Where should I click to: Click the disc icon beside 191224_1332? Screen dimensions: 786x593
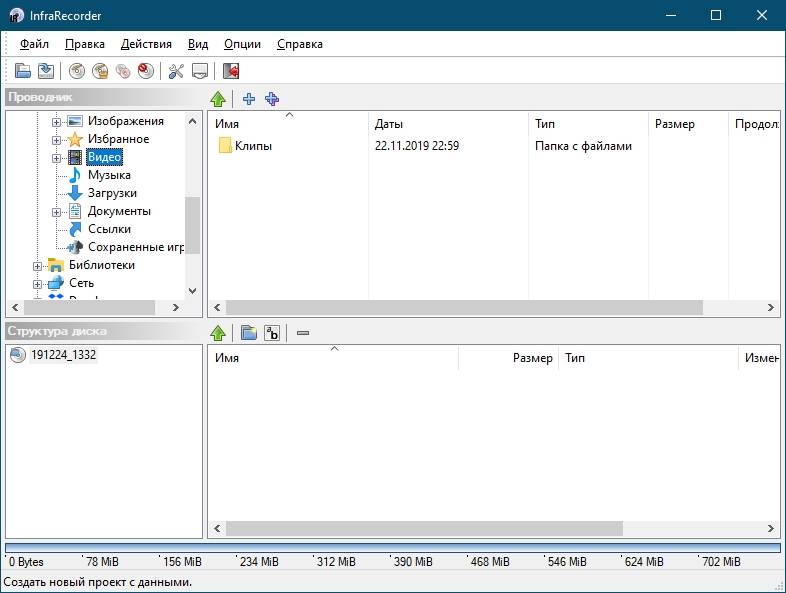[18, 355]
